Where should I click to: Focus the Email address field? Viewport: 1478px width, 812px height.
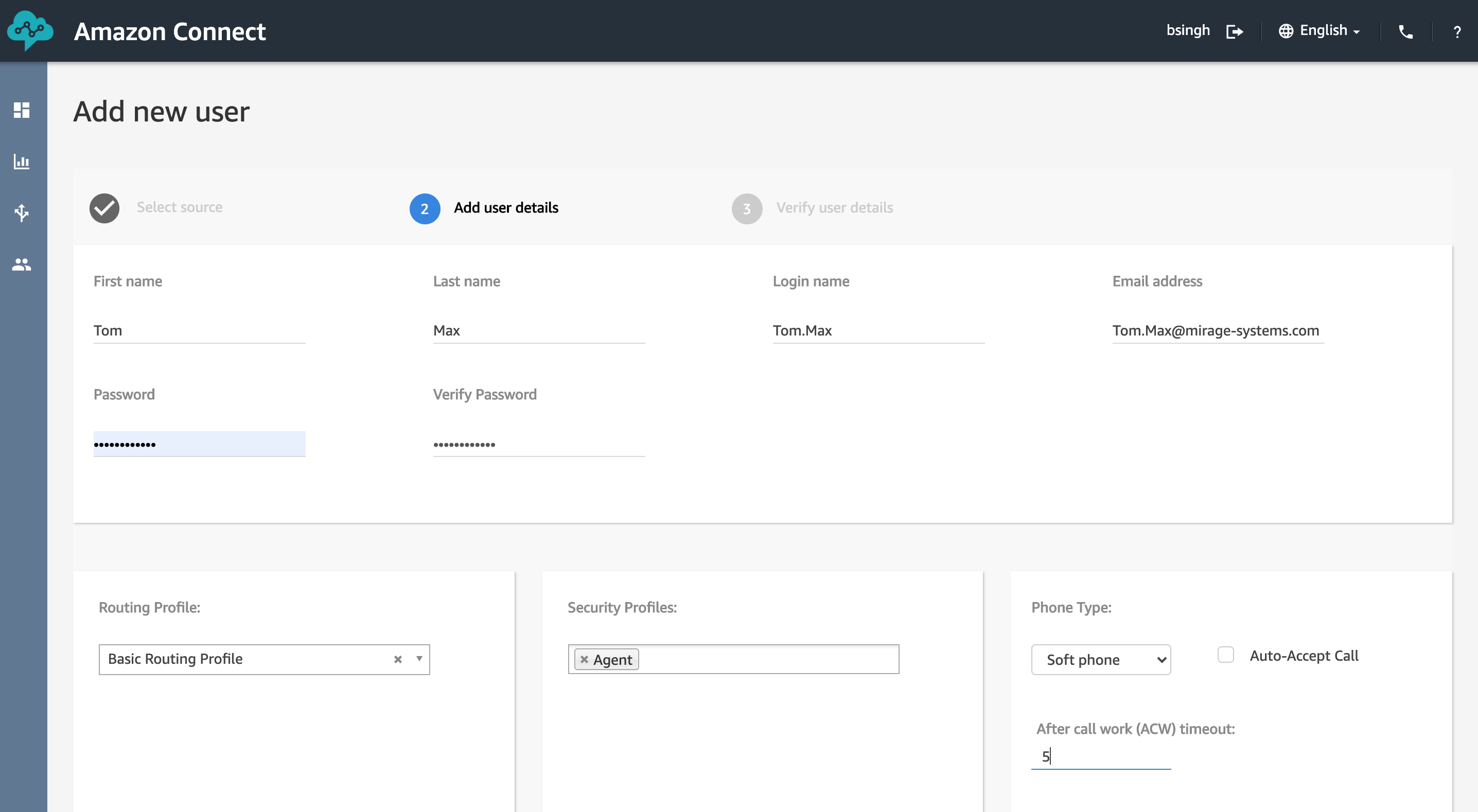[x=1218, y=330]
